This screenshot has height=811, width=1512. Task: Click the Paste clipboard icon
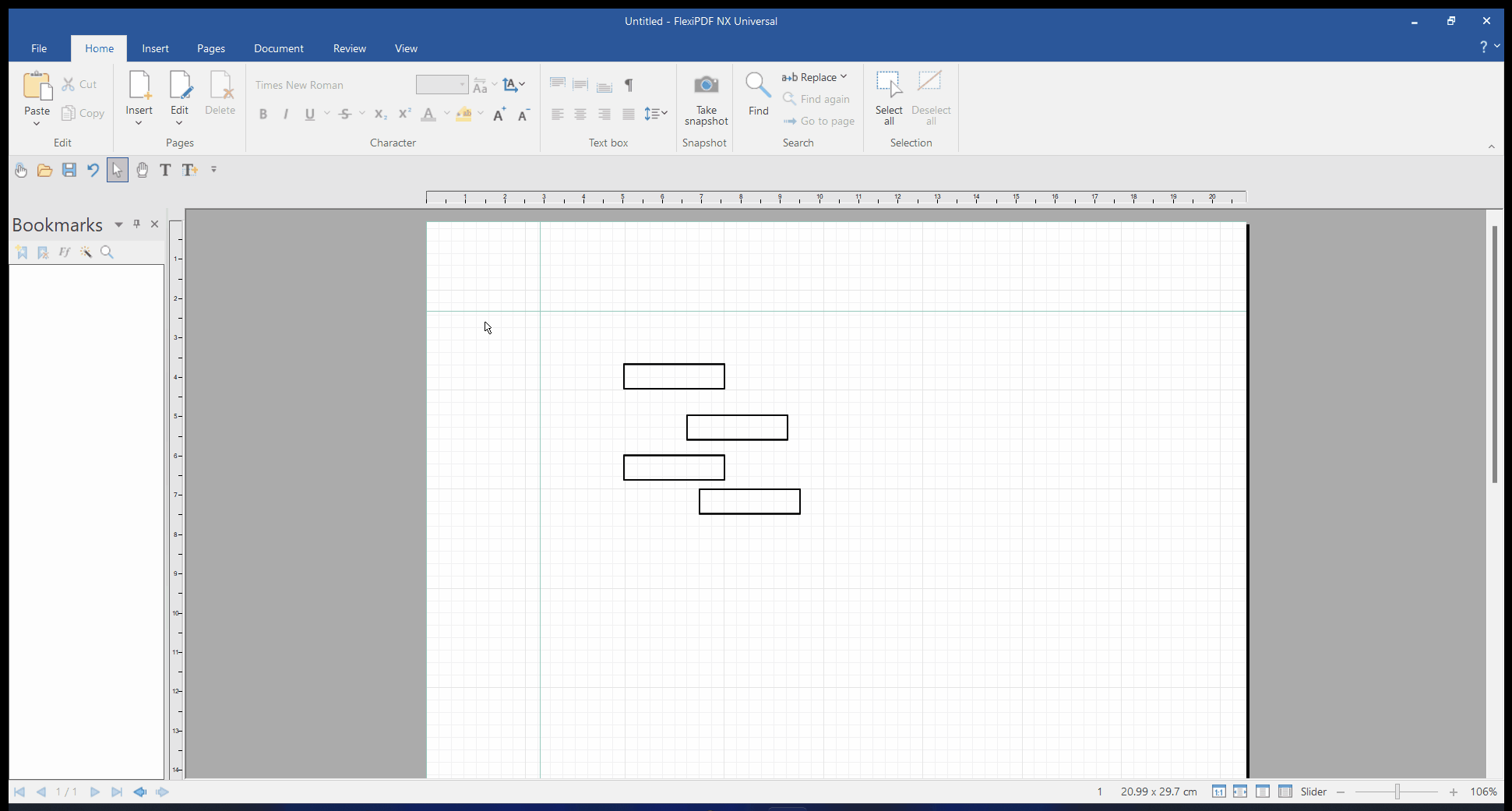coord(37,86)
